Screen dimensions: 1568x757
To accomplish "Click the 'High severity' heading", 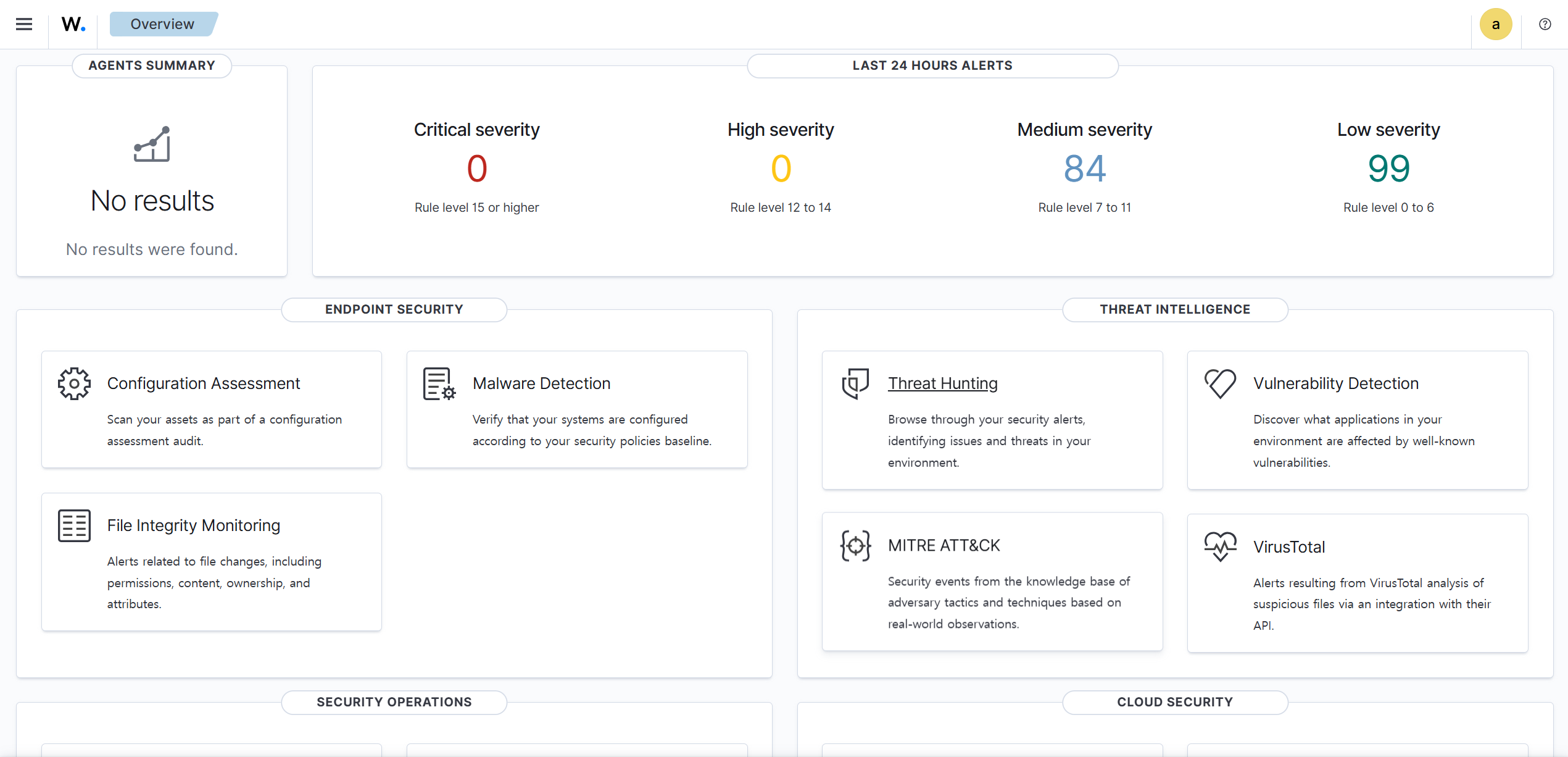I will (781, 130).
